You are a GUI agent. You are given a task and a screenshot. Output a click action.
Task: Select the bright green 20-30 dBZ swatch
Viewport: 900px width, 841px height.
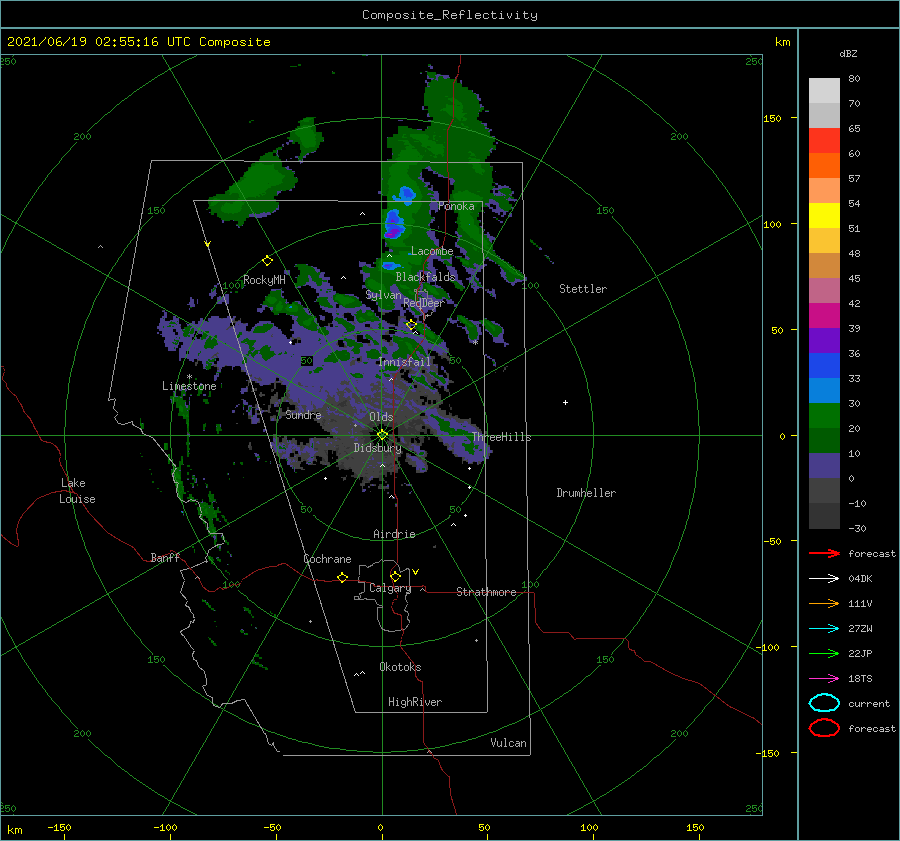824,415
